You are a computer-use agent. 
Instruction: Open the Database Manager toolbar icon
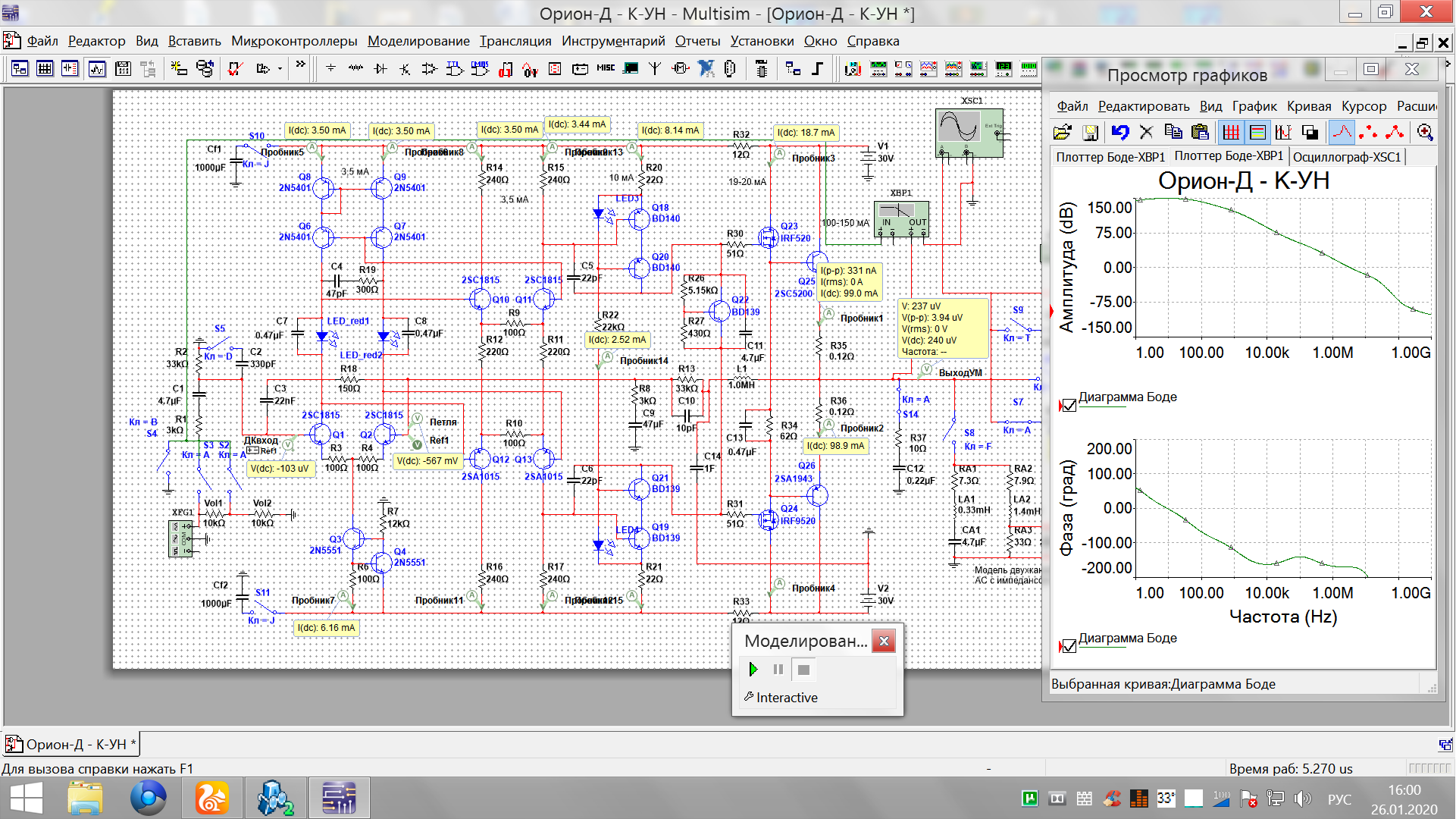(205, 68)
